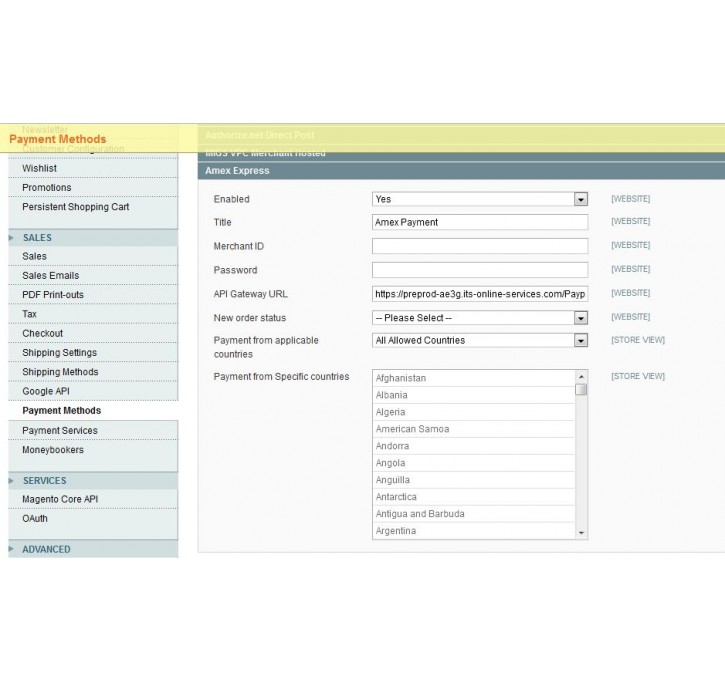The image size is (725, 680).
Task: Open Shipping Settings section
Action: point(92,353)
